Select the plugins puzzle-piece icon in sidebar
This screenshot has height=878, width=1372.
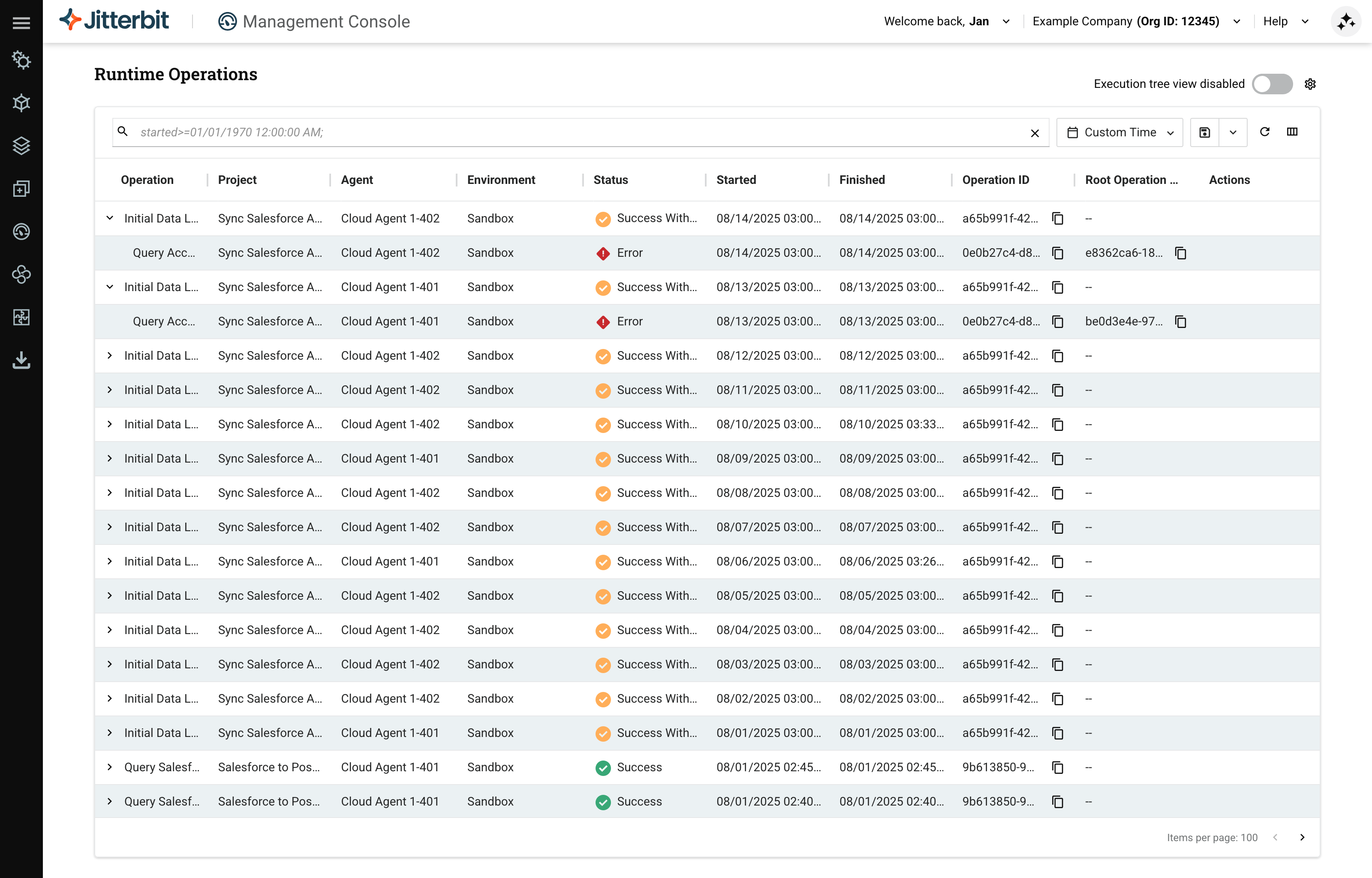[x=22, y=318]
